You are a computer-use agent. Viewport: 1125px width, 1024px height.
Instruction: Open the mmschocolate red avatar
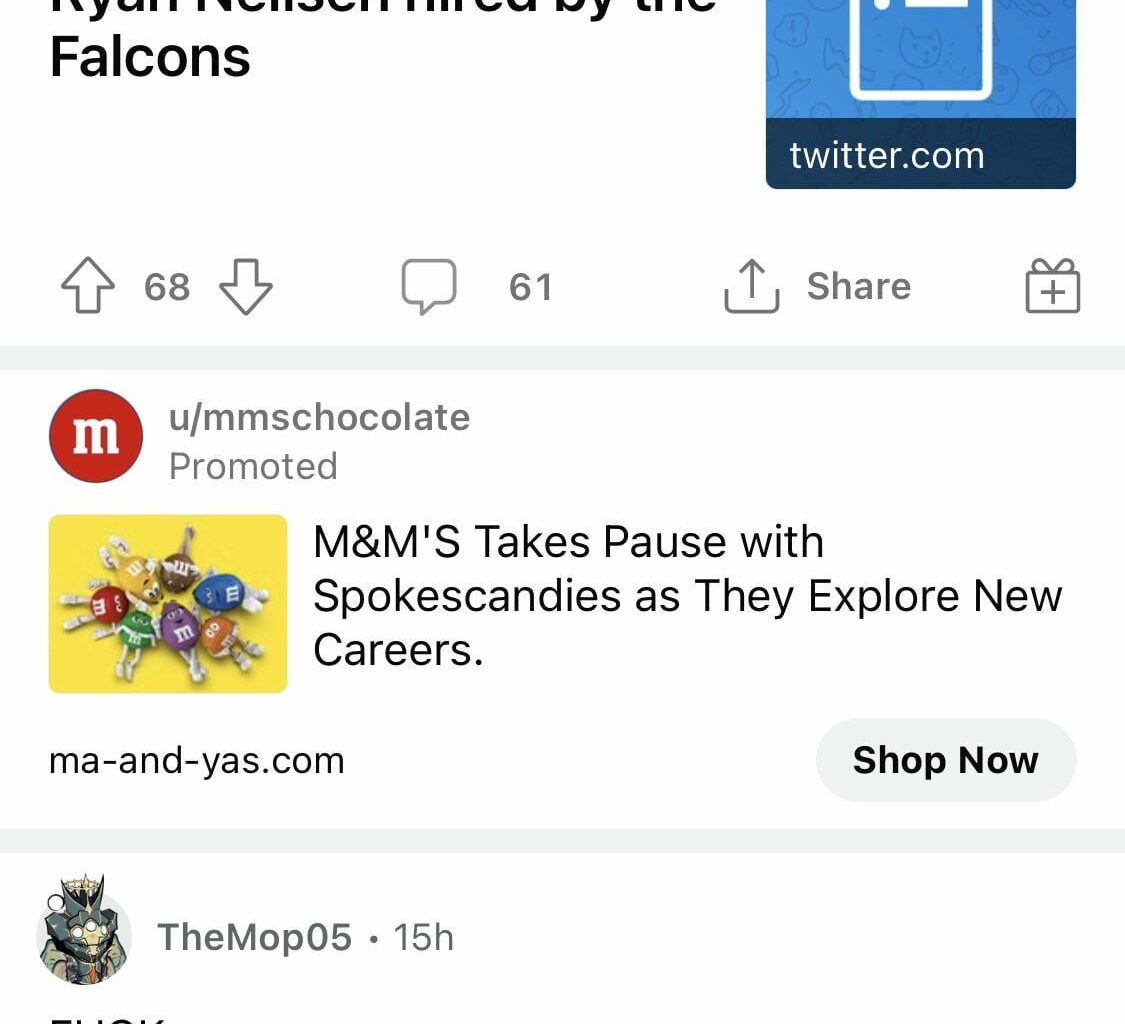pyautogui.click(x=96, y=436)
